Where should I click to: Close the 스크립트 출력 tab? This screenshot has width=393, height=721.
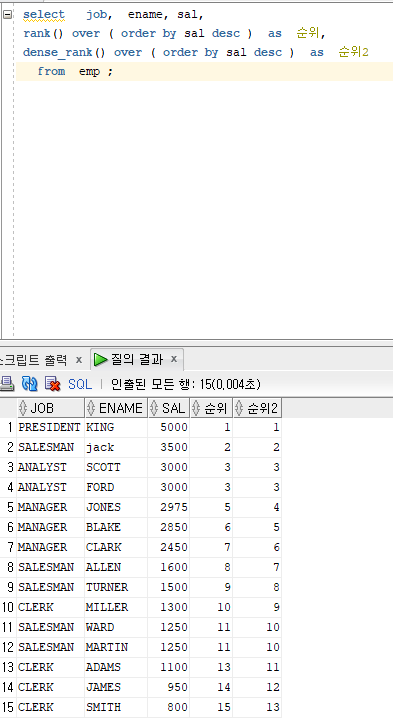coord(79,360)
